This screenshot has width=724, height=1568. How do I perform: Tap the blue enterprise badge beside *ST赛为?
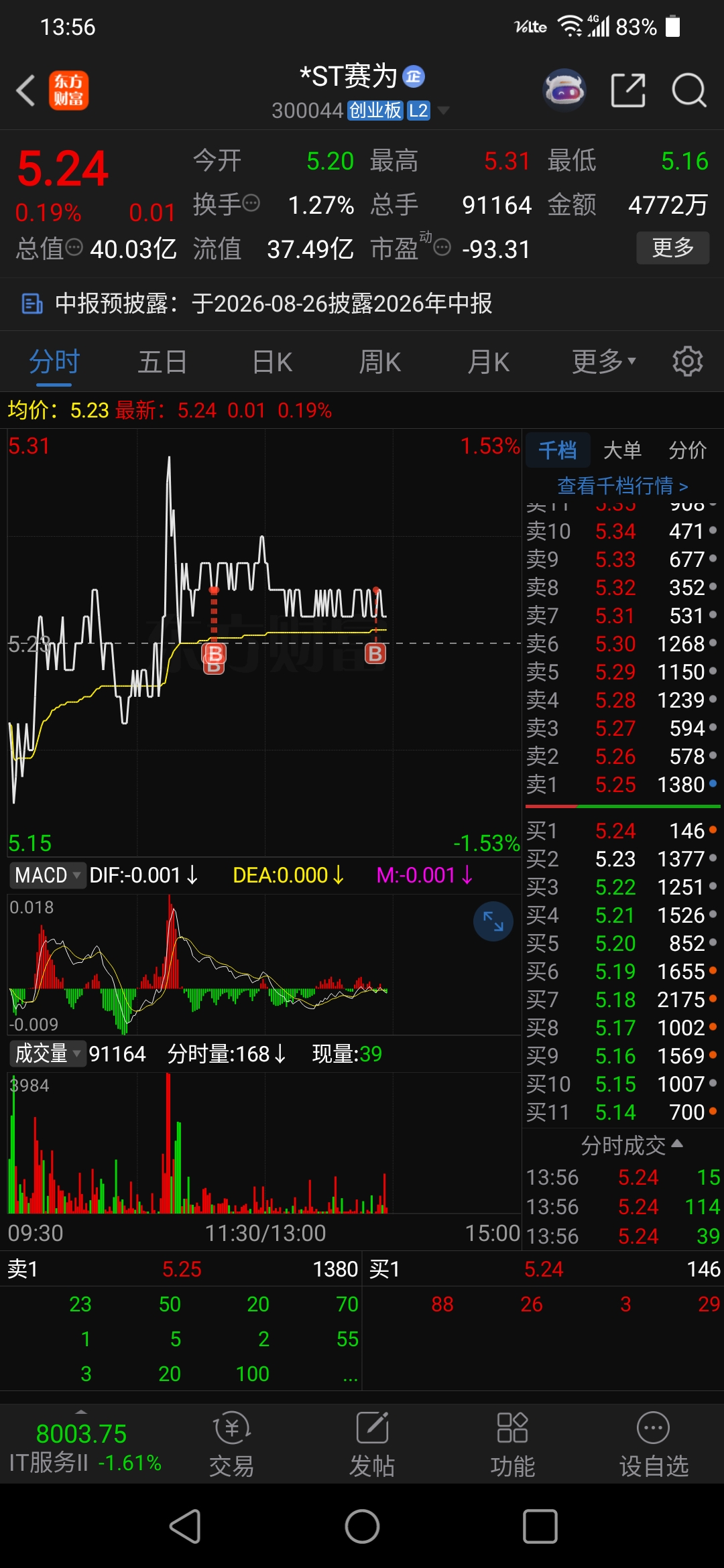pyautogui.click(x=414, y=76)
